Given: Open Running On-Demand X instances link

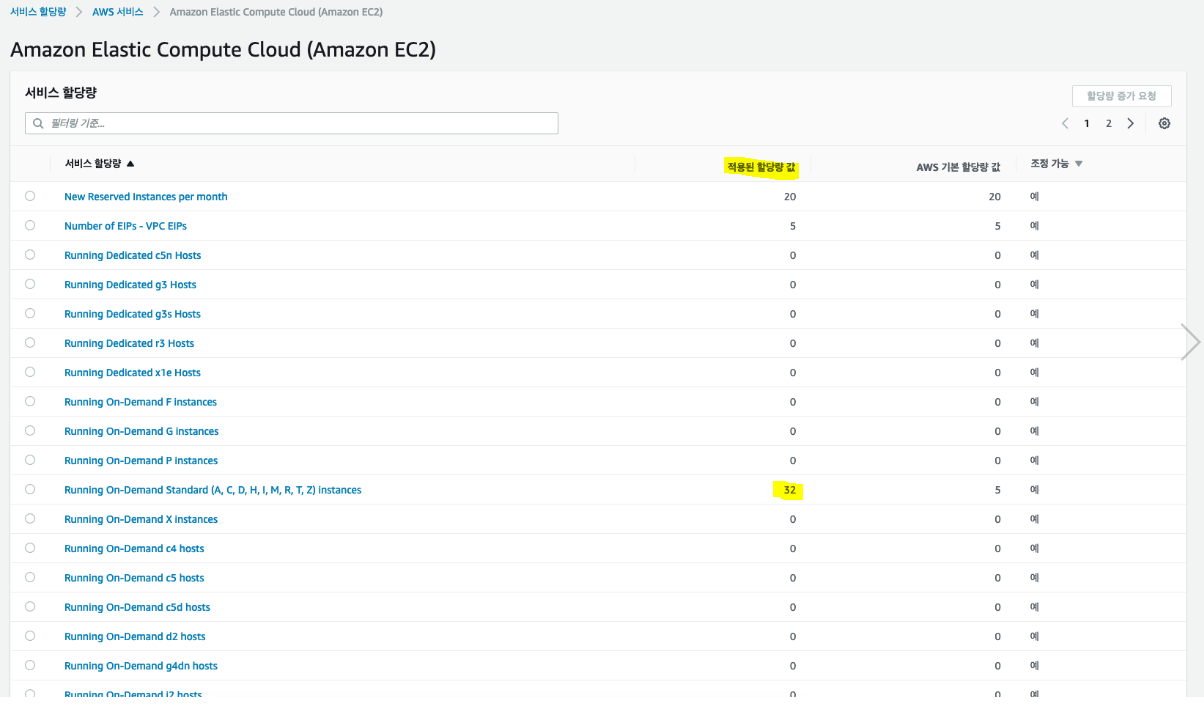Looking at the screenshot, I should [x=141, y=519].
